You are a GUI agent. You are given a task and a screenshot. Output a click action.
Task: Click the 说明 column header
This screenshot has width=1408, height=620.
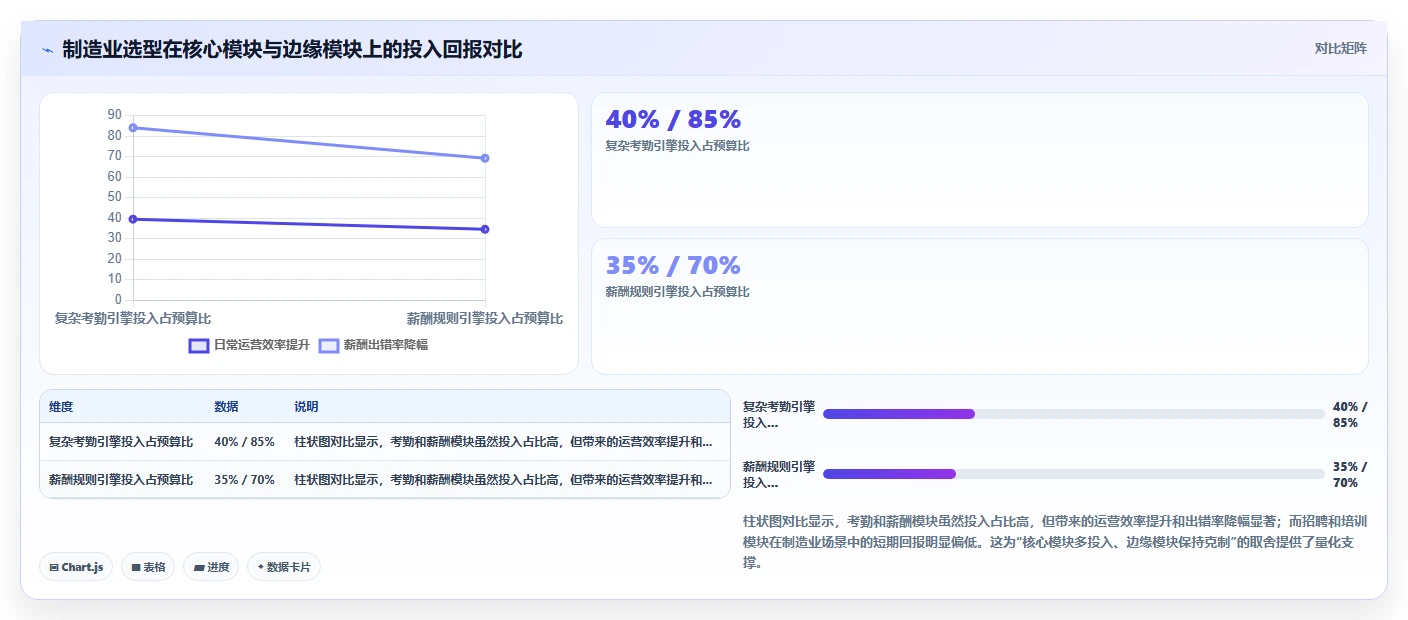[x=306, y=407]
